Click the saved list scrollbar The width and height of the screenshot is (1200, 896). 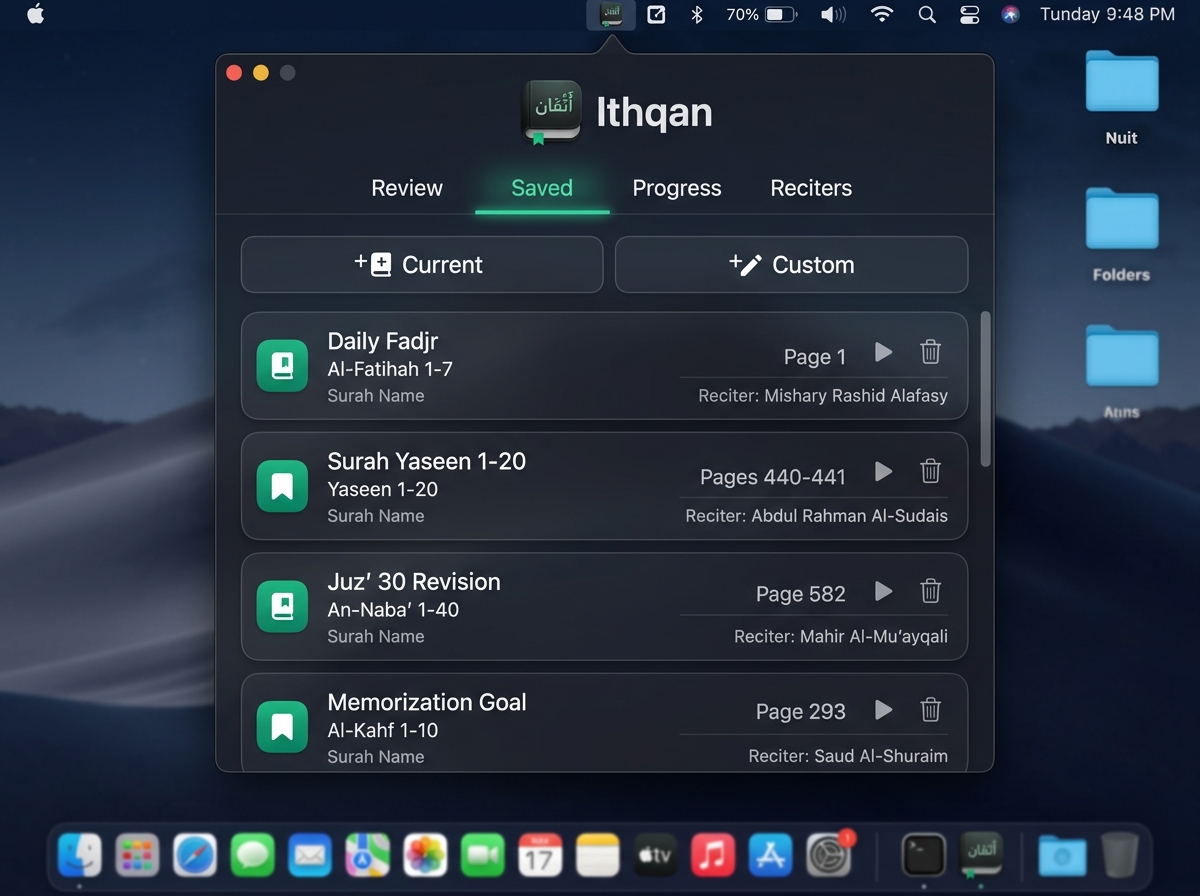tap(985, 388)
